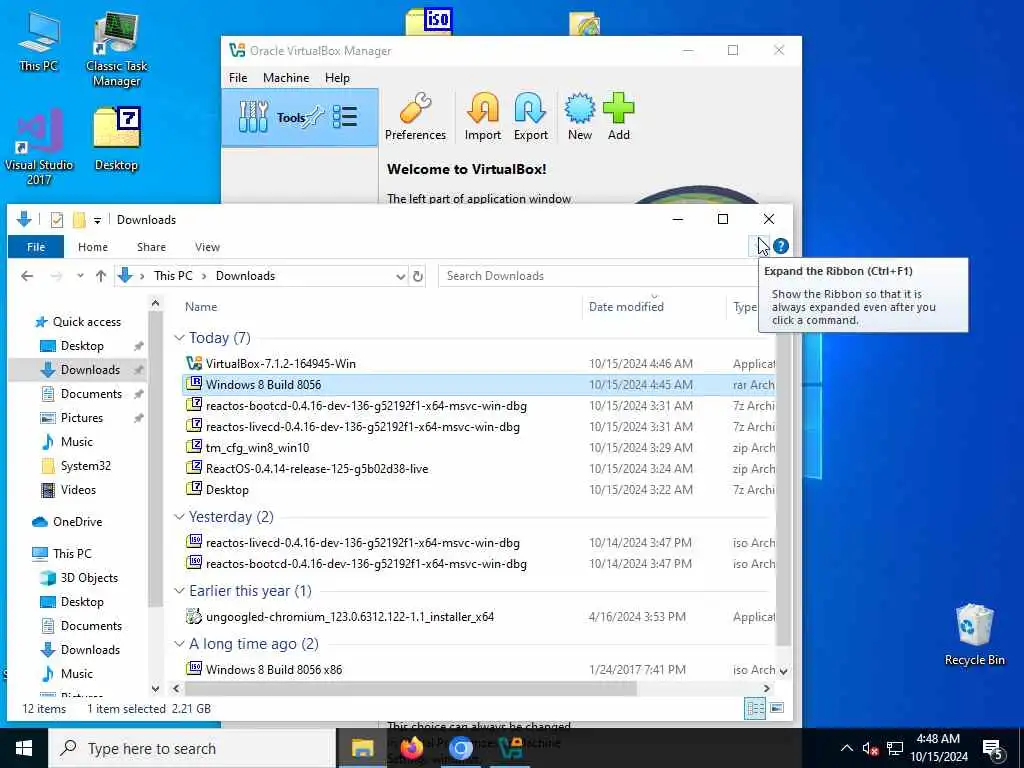
Task: Click the Import appliance icon in VirtualBox
Action: [x=483, y=118]
